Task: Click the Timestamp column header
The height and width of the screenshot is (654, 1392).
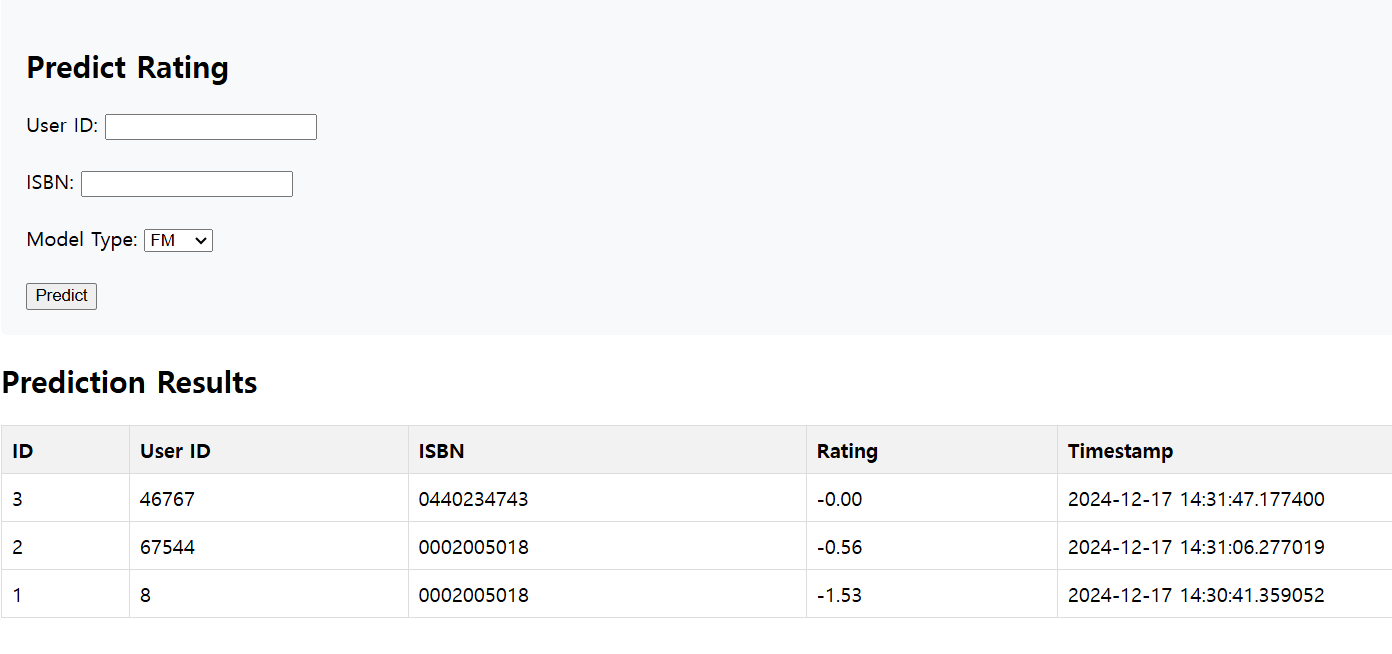Action: tap(1224, 450)
